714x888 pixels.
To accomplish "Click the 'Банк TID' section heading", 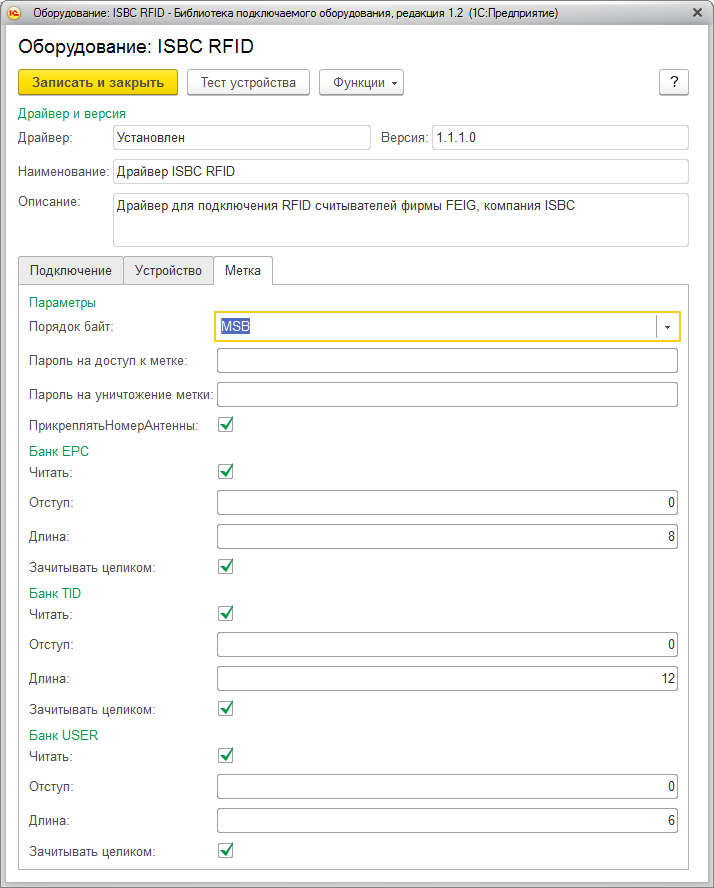I will click(55, 594).
